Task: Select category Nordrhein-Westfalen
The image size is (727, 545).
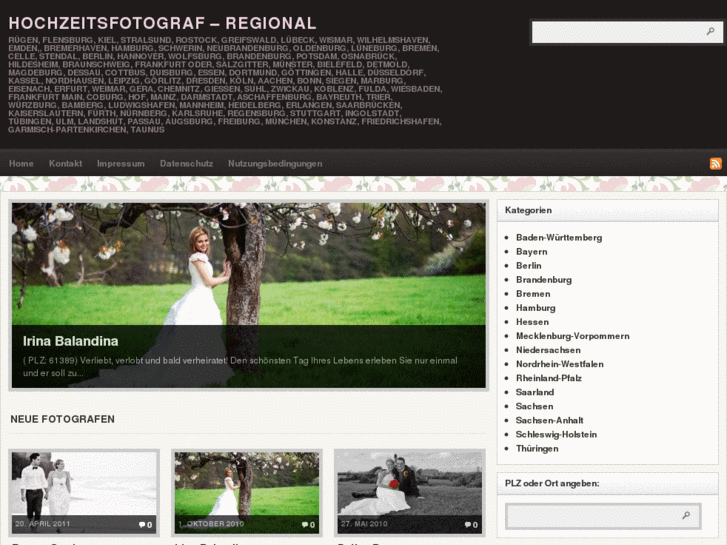Action: pos(560,364)
